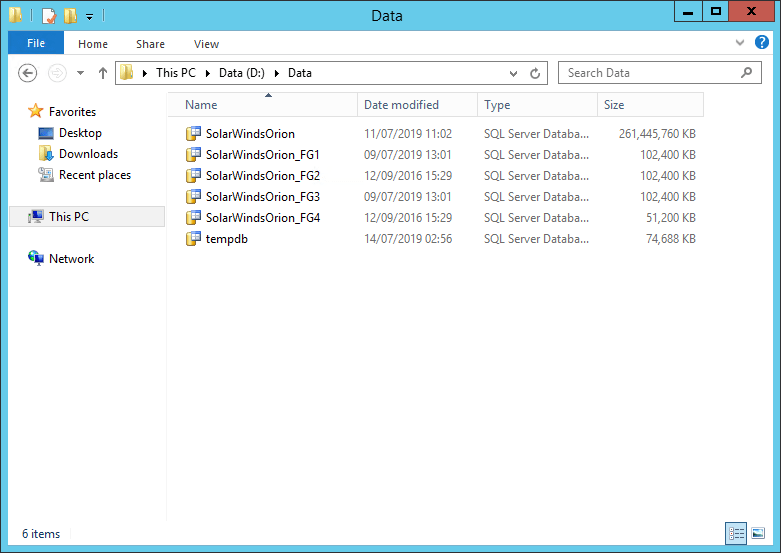Click the Favorites star icon

click(x=35, y=111)
